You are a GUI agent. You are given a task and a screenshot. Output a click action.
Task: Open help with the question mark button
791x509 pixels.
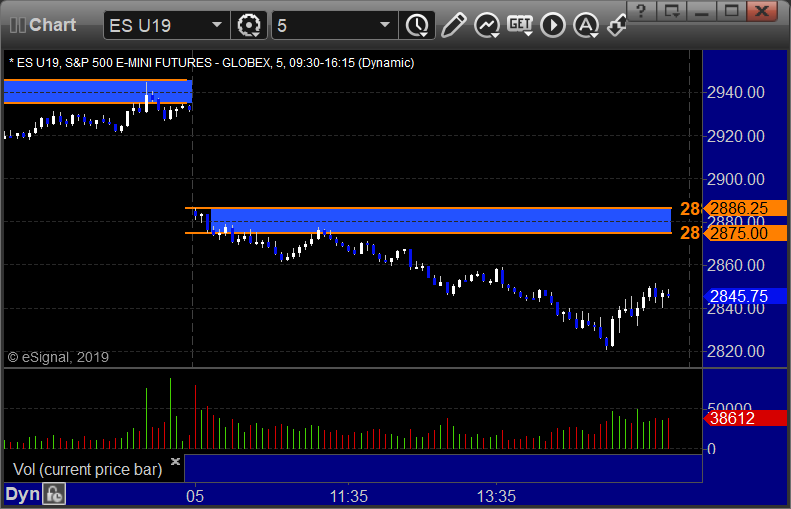[641, 11]
